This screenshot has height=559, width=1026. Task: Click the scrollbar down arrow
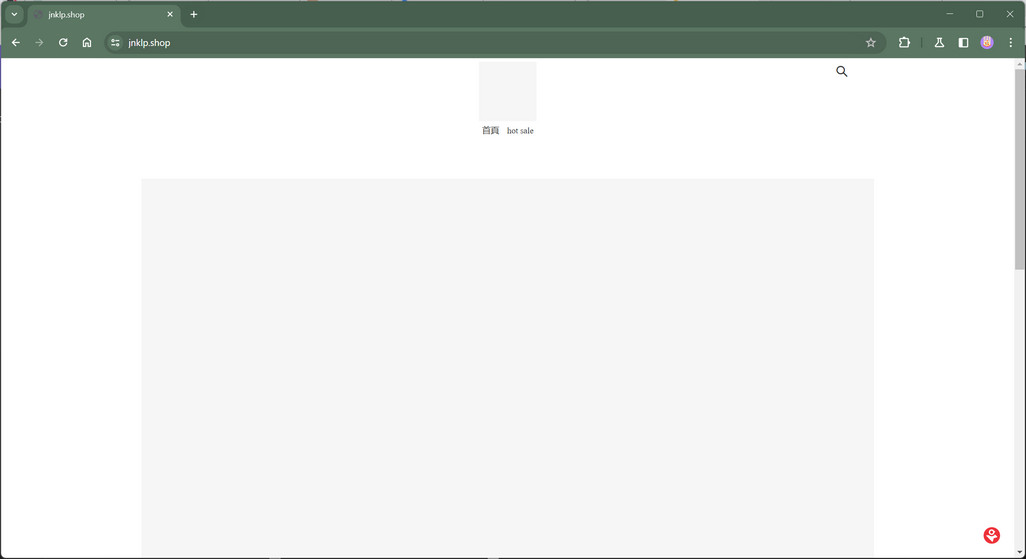[x=1019, y=554]
